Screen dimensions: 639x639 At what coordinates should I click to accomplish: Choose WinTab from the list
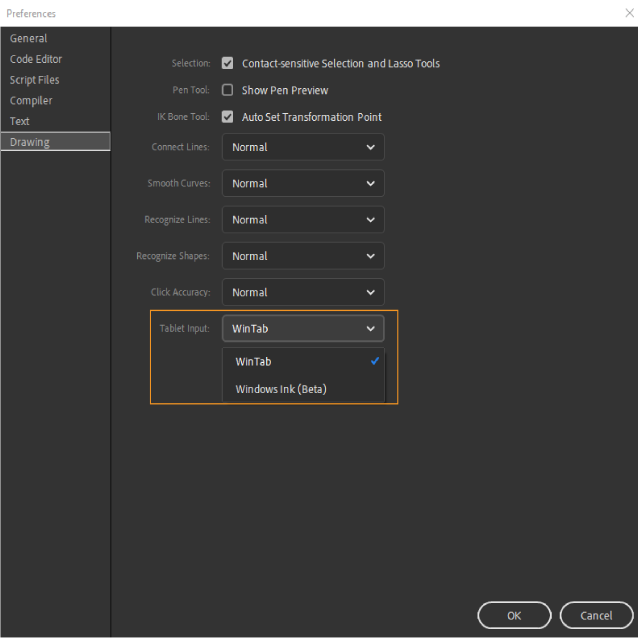304,361
